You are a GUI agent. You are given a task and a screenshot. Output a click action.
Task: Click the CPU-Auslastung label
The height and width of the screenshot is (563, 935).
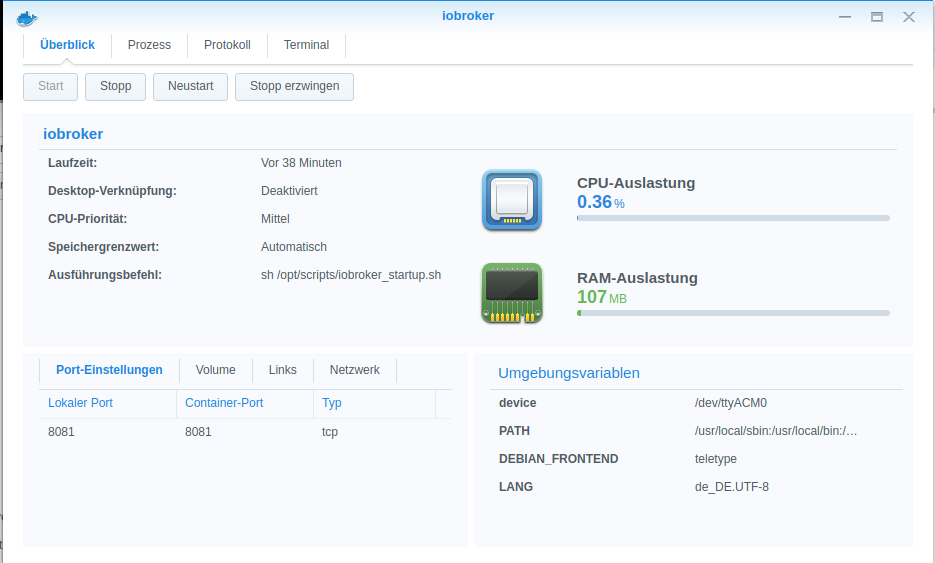636,183
